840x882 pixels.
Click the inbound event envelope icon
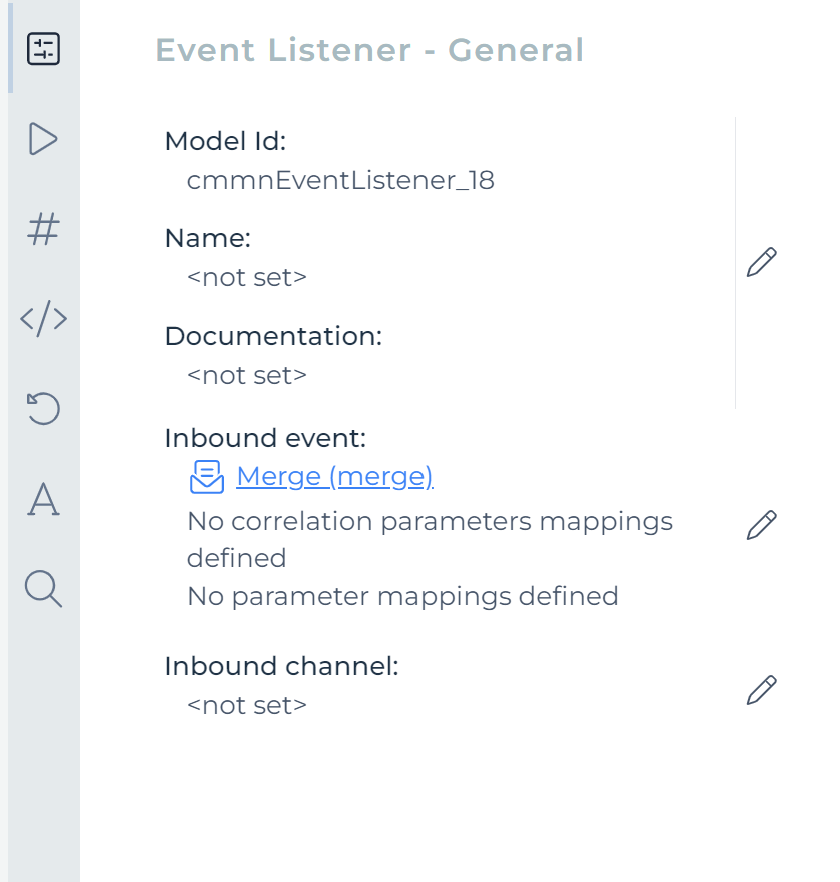click(x=205, y=478)
